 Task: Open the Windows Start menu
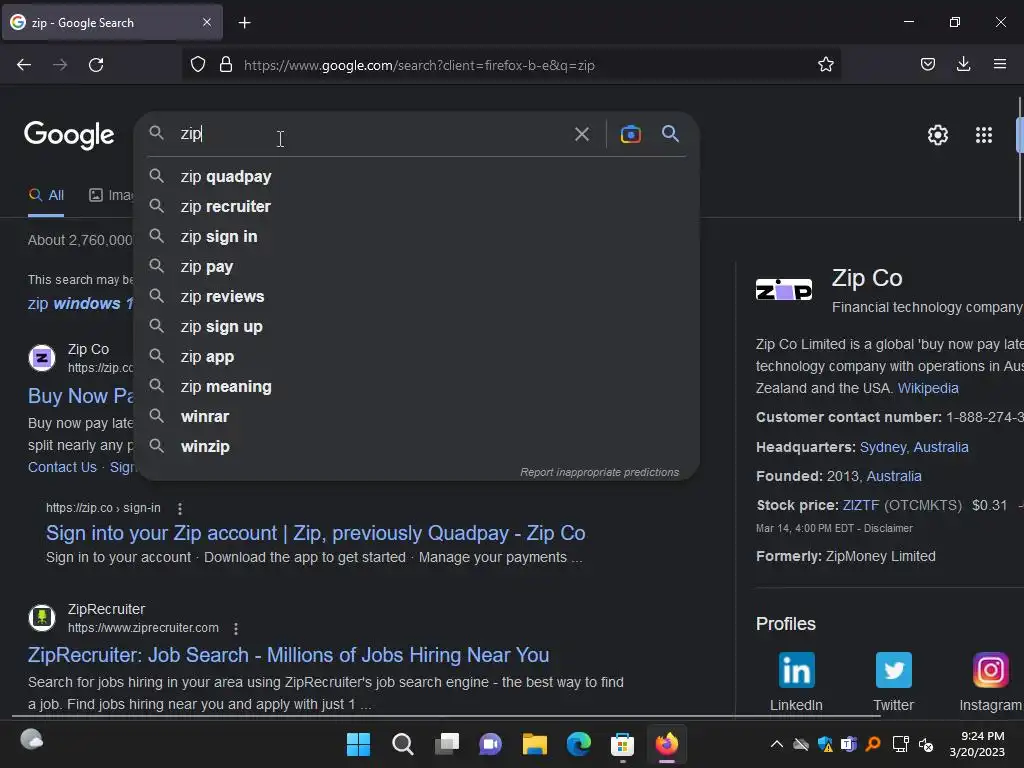tap(359, 744)
